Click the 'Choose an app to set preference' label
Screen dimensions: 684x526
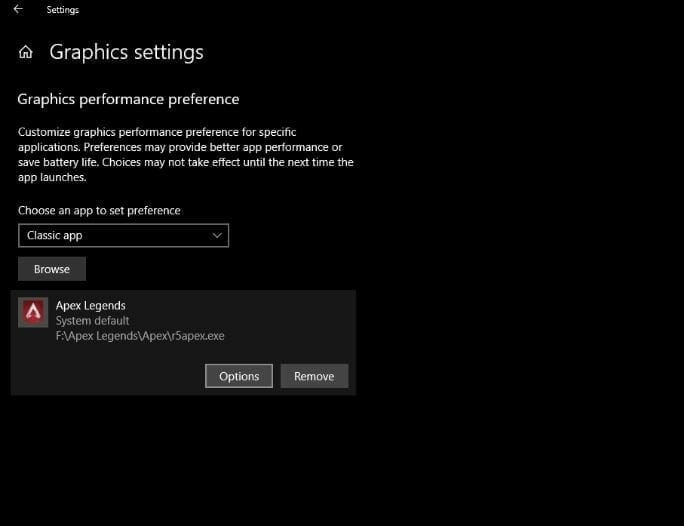click(99, 211)
